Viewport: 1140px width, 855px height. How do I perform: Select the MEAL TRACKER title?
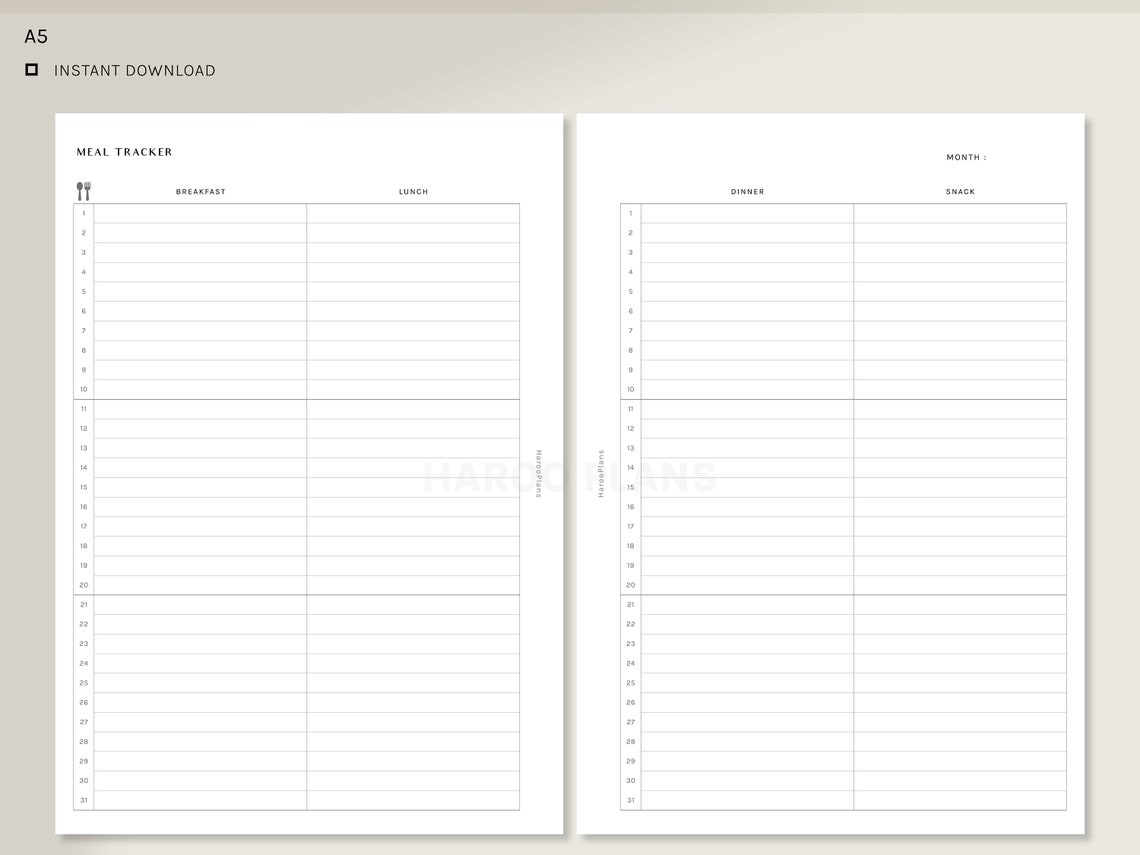tap(124, 152)
